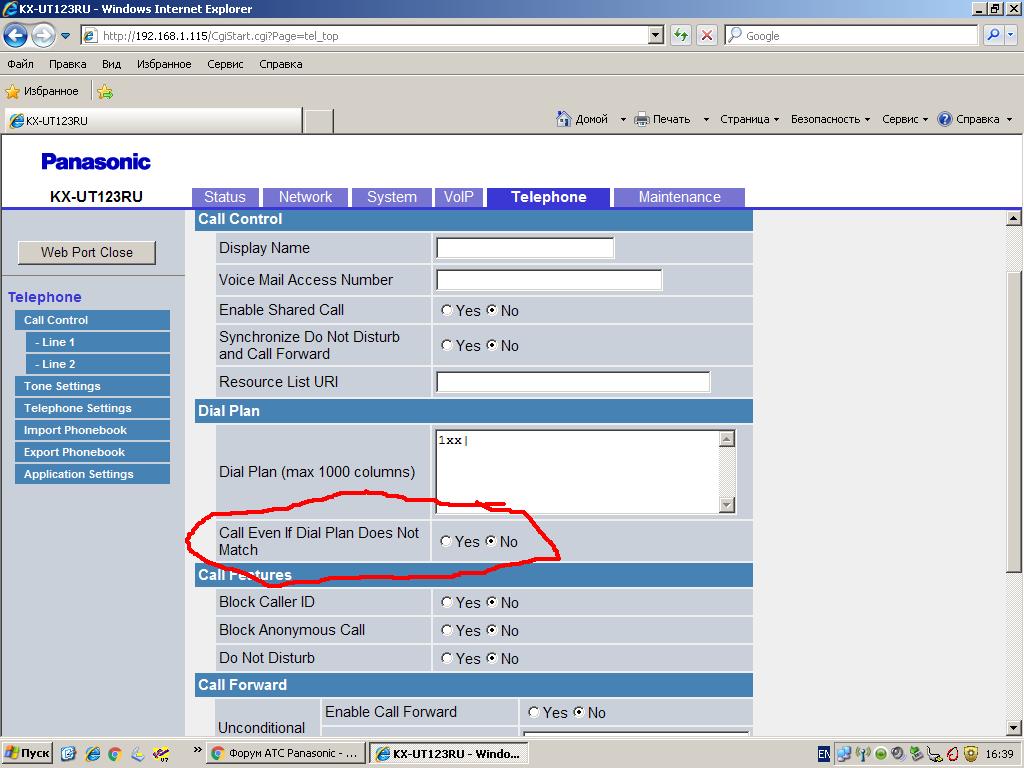Open the Избранное menu in the menu bar
Viewport: 1024px width, 768px height.
click(x=164, y=64)
